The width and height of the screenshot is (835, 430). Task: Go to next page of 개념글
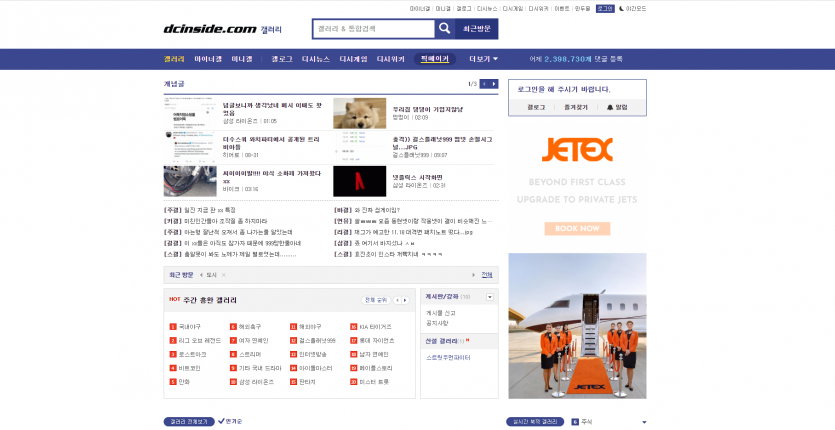(x=493, y=84)
